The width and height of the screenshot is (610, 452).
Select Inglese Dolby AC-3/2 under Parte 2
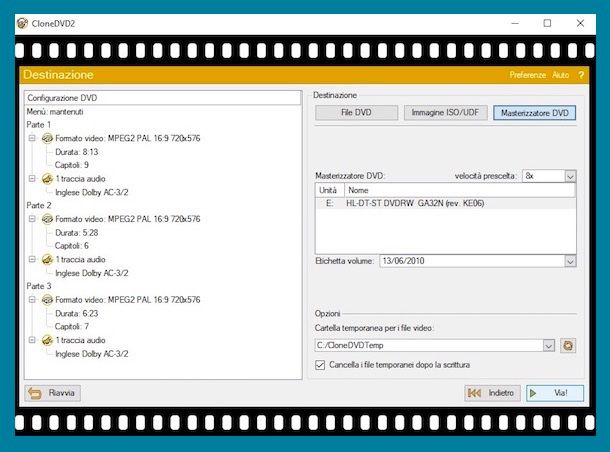tap(91, 273)
